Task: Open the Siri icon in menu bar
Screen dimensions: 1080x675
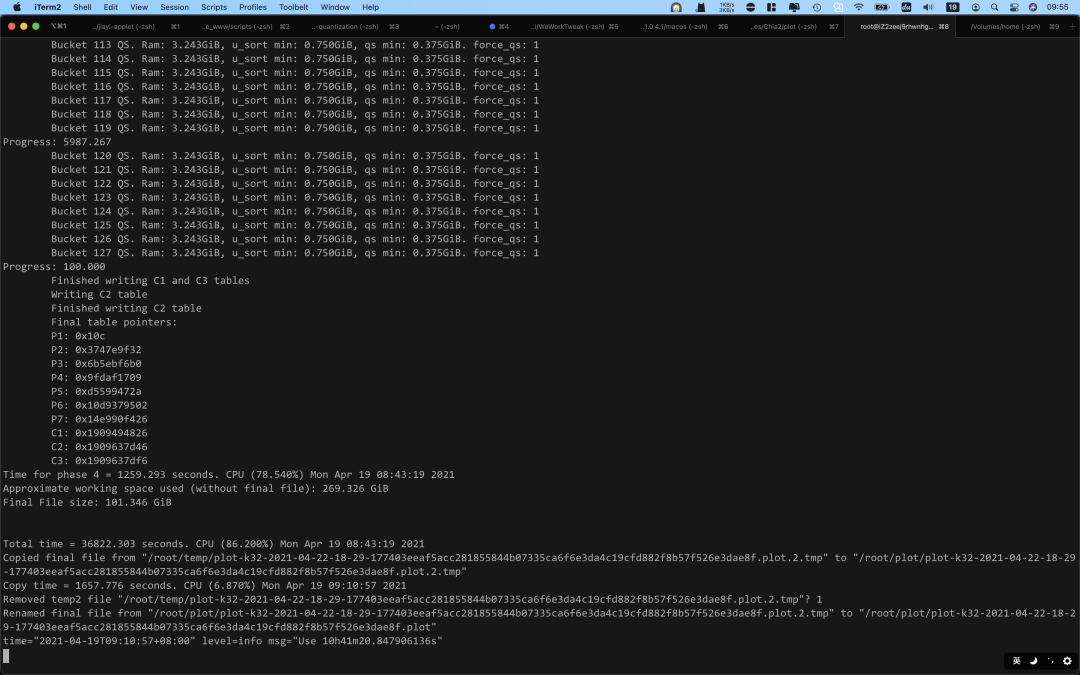Action: click(x=1032, y=7)
